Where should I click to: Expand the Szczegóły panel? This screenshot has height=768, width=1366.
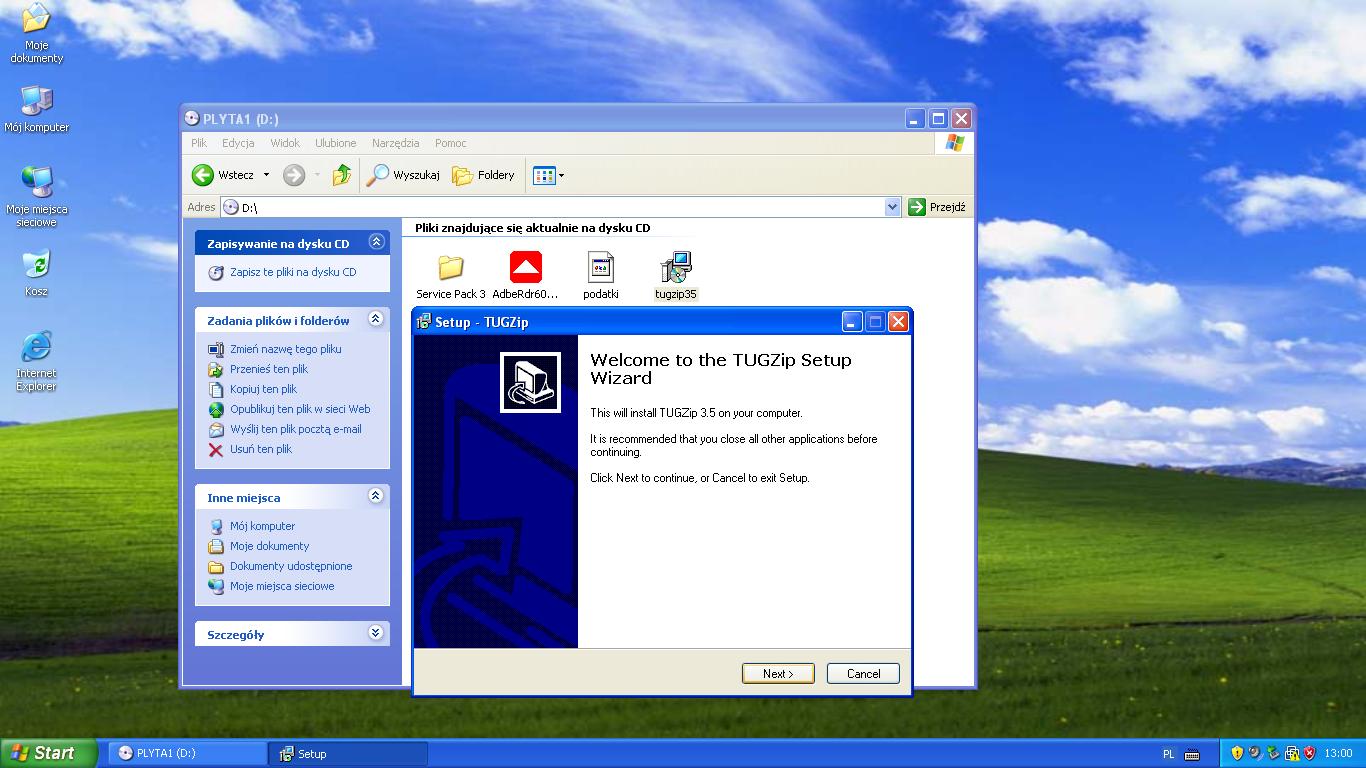(376, 633)
